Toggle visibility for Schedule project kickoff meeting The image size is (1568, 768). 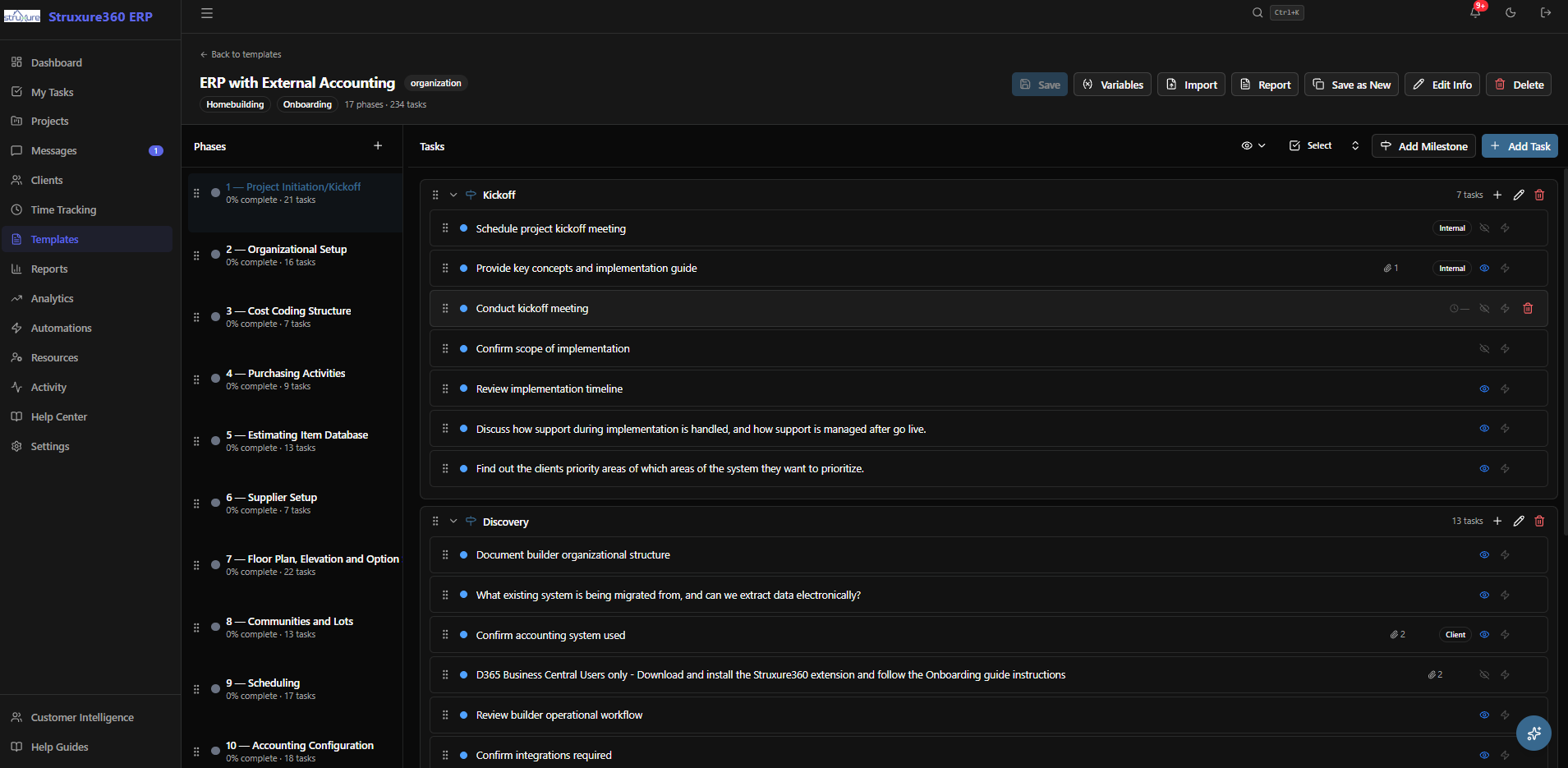[1484, 228]
